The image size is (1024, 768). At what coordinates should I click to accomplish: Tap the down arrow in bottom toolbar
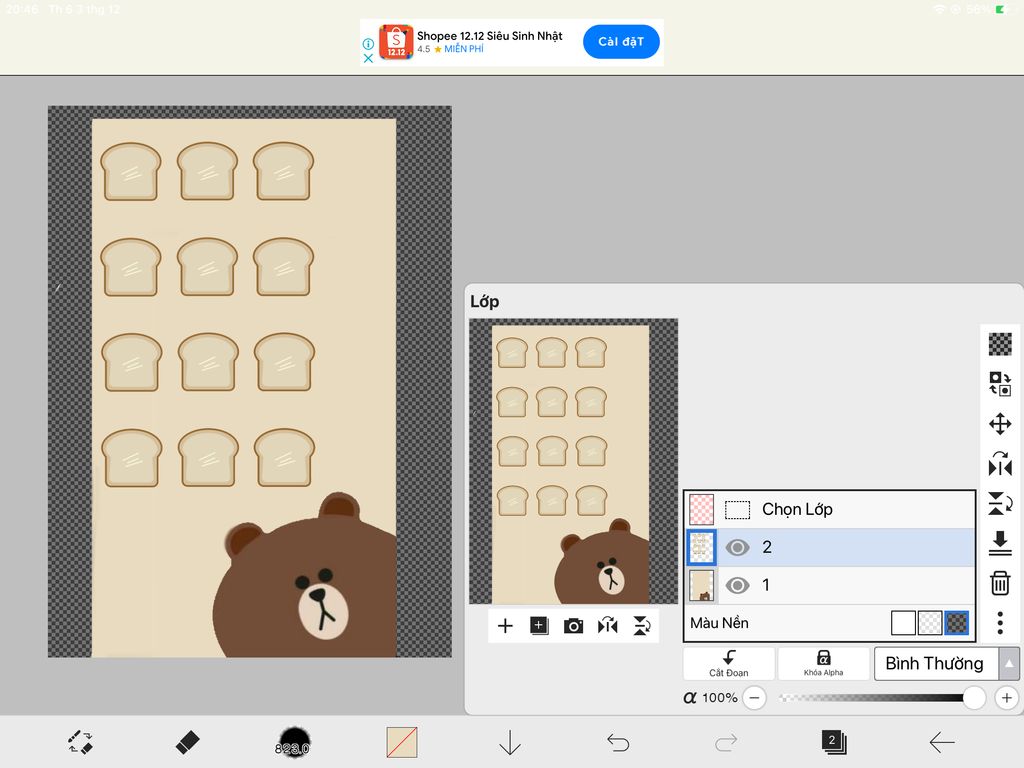(x=509, y=743)
